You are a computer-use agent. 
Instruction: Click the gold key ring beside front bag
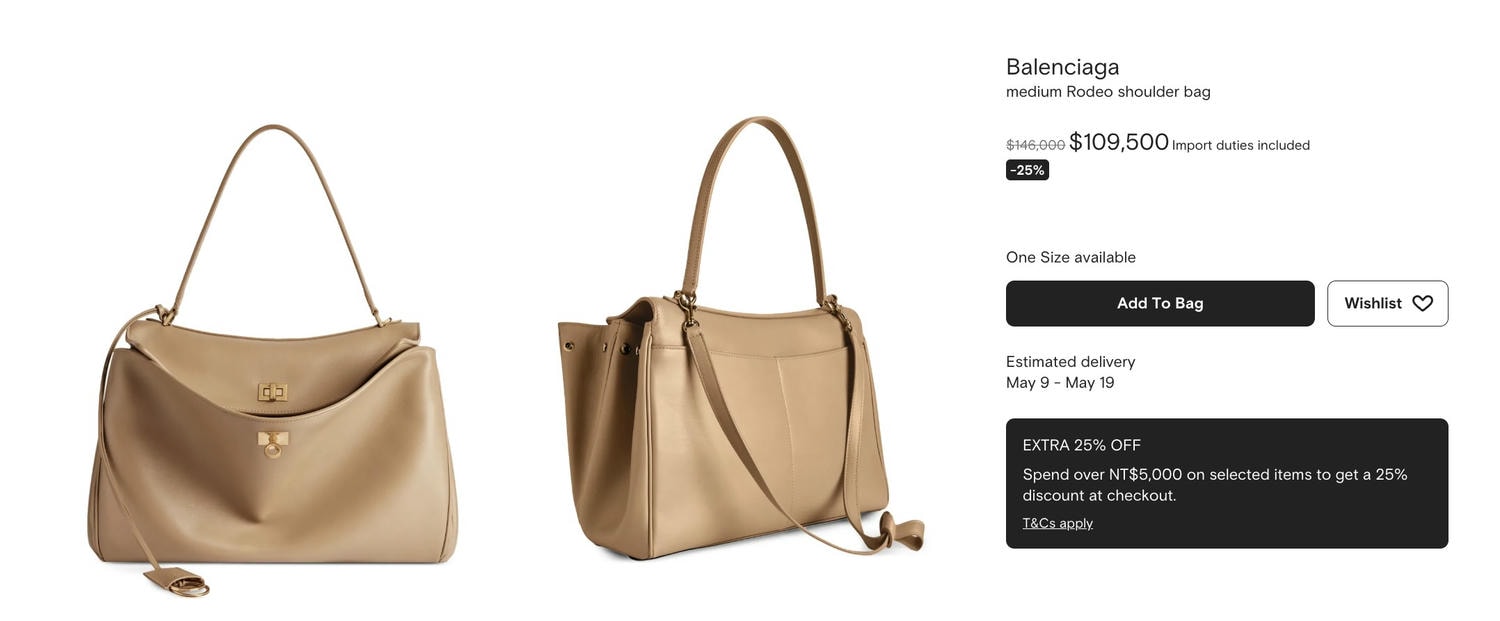pos(185,587)
